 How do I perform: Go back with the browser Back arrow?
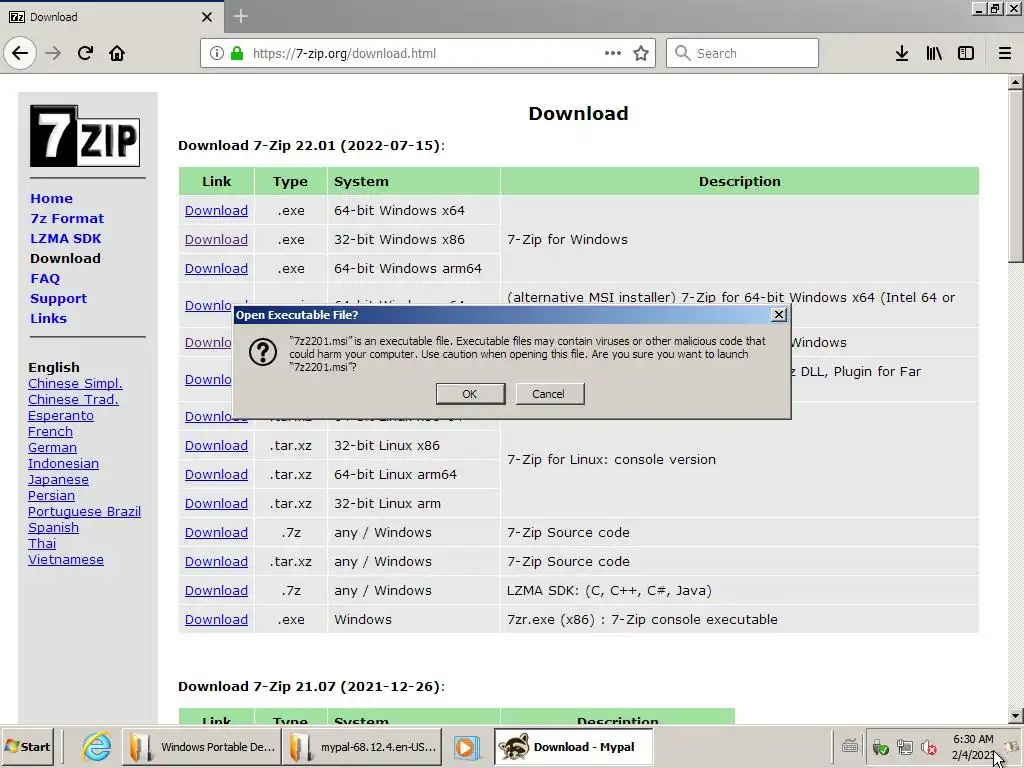(x=20, y=53)
